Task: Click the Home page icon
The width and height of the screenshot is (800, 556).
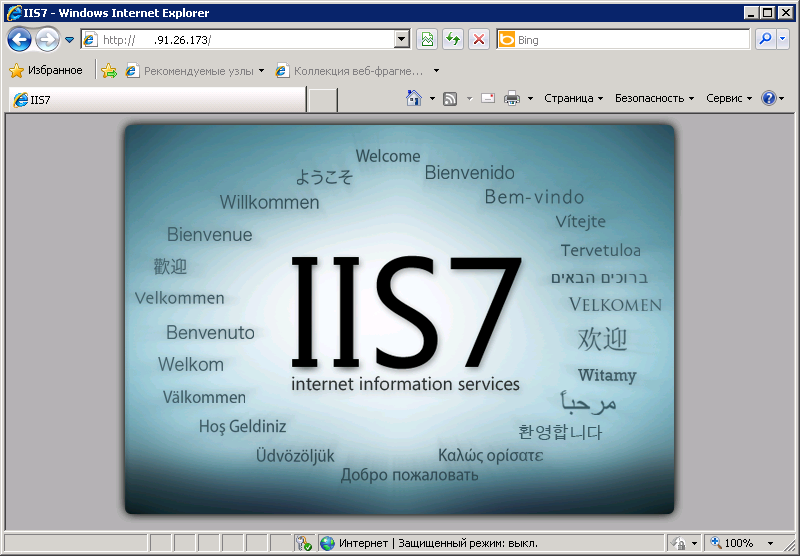Action: pyautogui.click(x=414, y=98)
